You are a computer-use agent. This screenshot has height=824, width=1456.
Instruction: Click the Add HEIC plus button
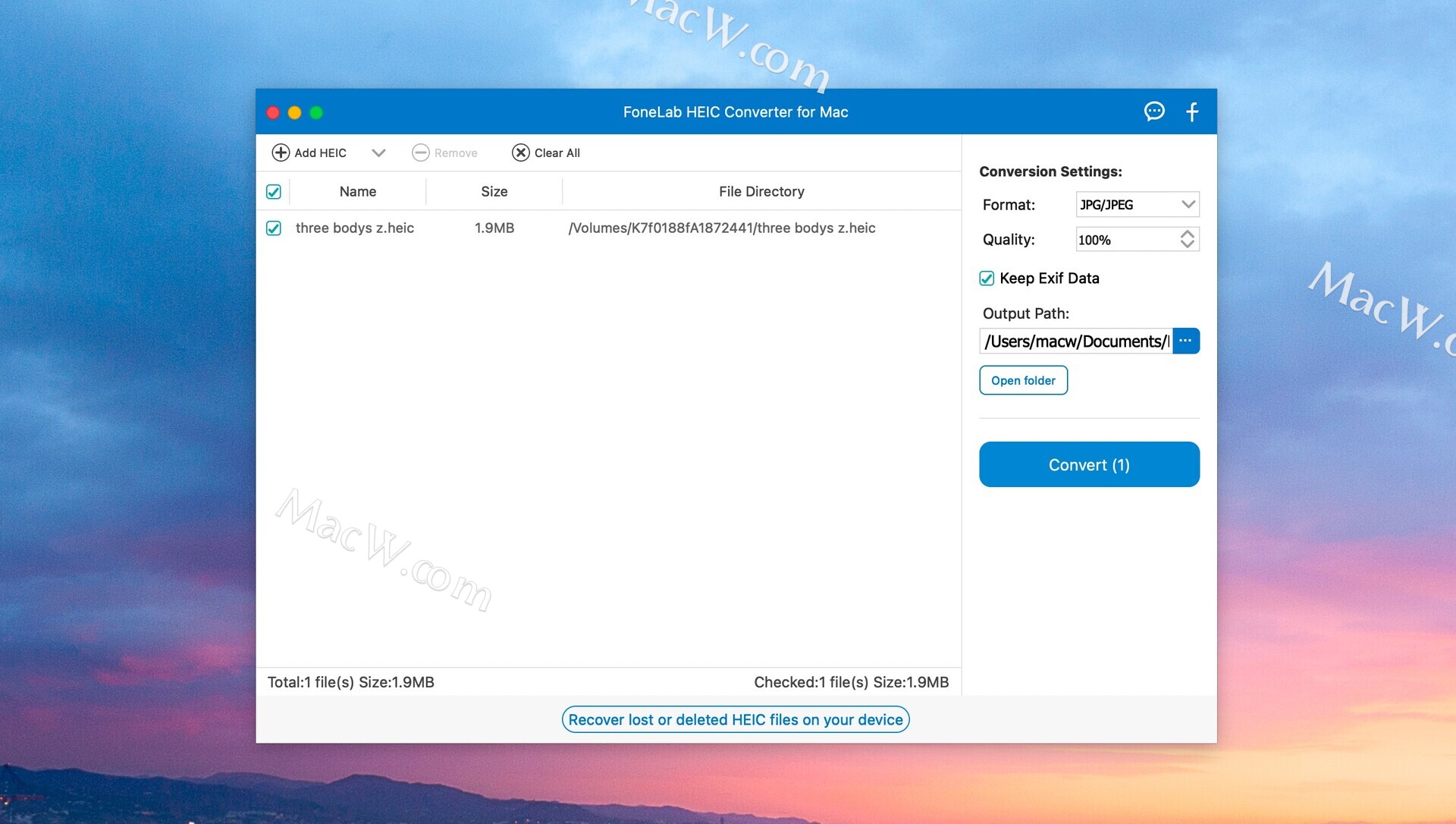coord(309,153)
